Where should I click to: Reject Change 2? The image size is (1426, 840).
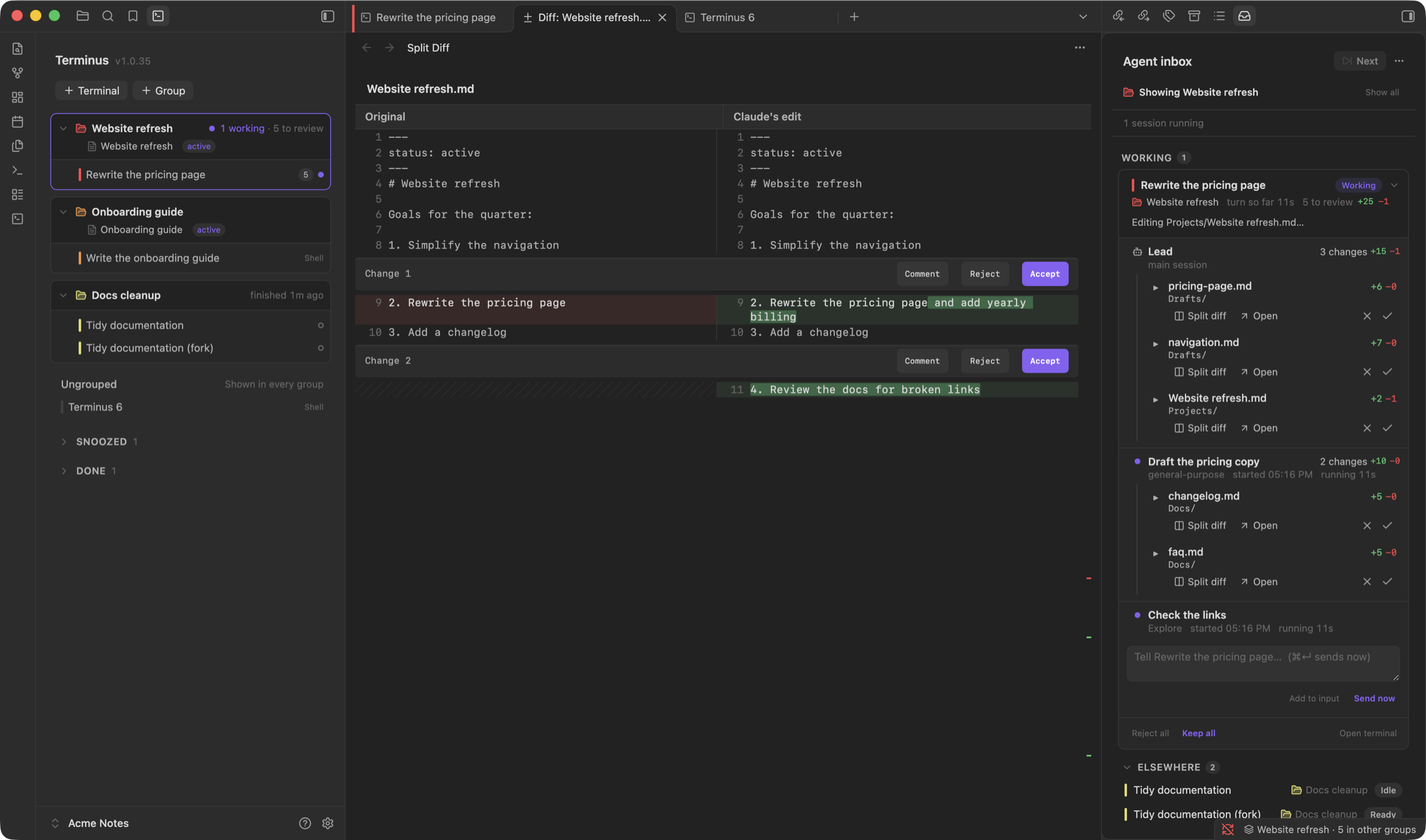(x=985, y=361)
